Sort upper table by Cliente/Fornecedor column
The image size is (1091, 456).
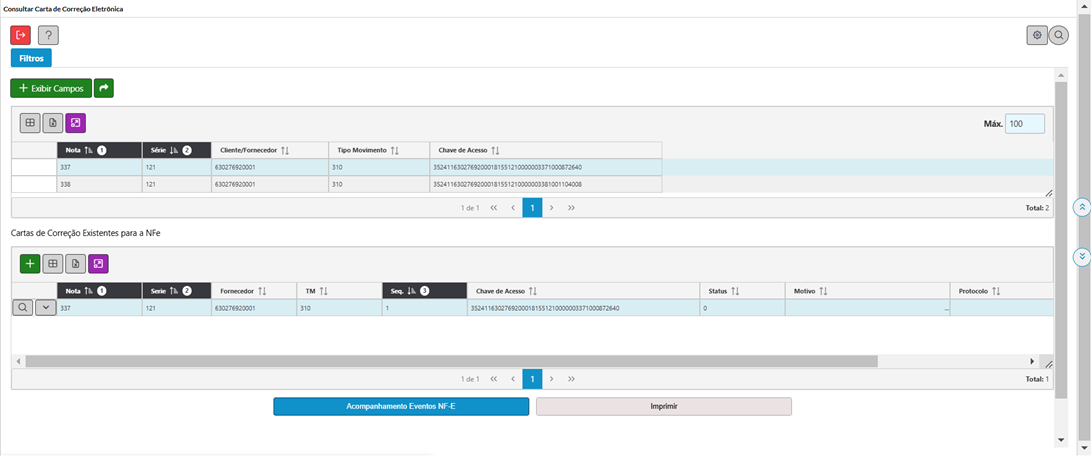[x=285, y=150]
